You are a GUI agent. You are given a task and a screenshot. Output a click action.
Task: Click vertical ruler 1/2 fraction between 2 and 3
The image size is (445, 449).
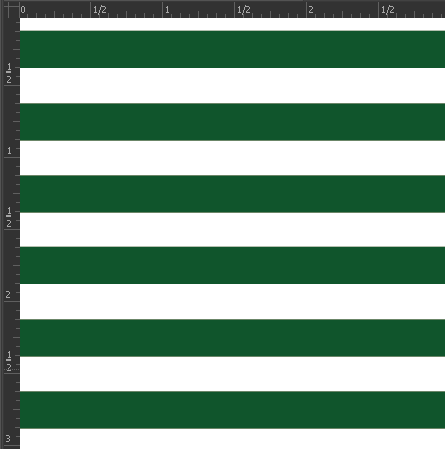click(x=9, y=361)
